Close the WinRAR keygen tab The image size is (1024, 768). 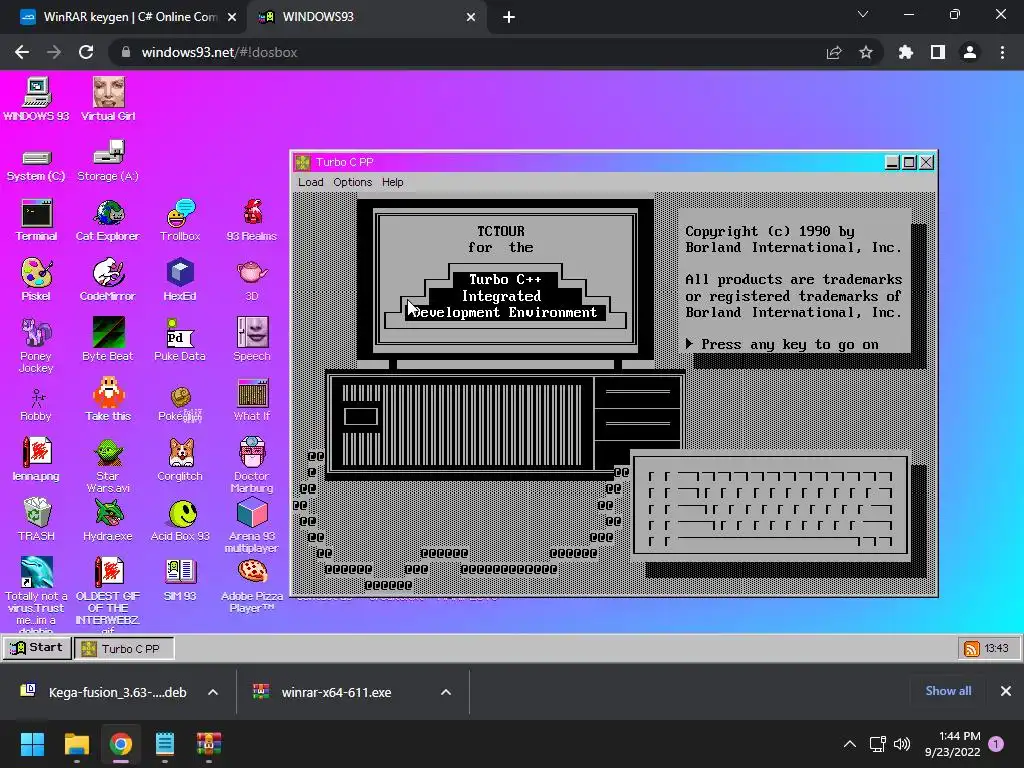point(232,18)
